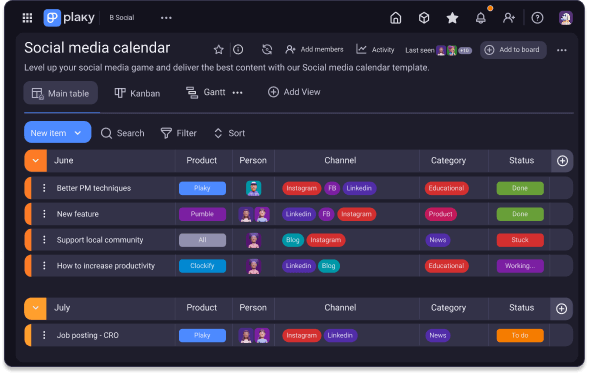
Task: Open row menu for Job posting - CRO
Action: (44, 335)
